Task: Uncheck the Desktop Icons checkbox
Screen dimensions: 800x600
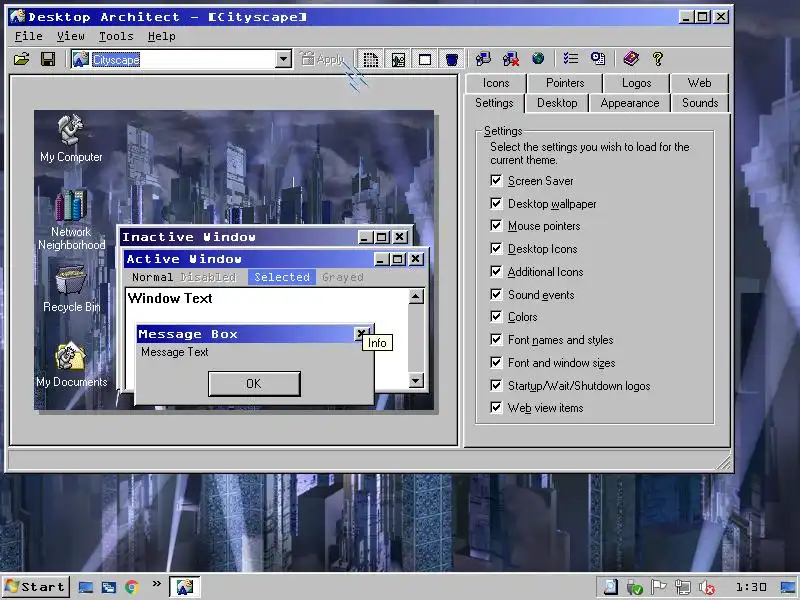Action: 496,248
